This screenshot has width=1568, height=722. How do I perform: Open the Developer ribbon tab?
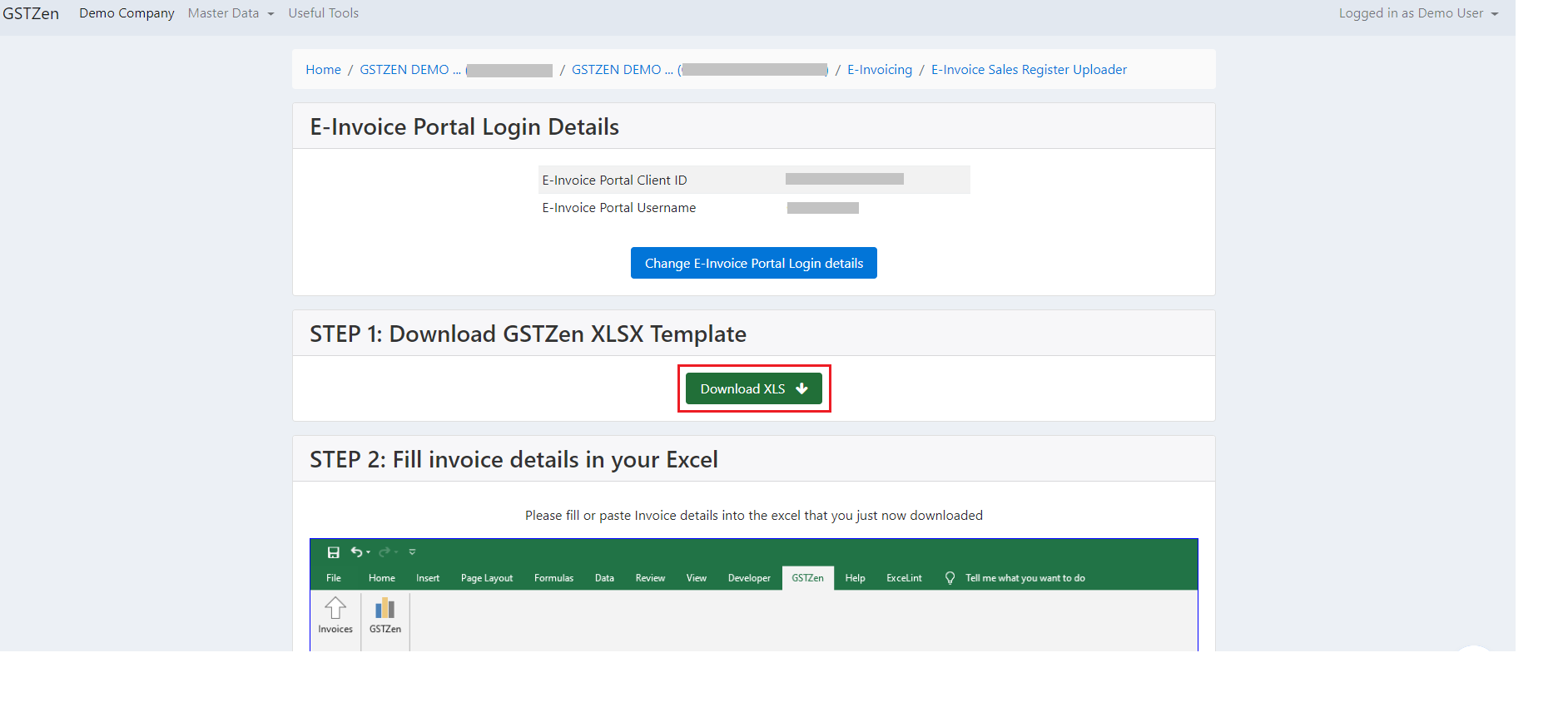click(749, 578)
